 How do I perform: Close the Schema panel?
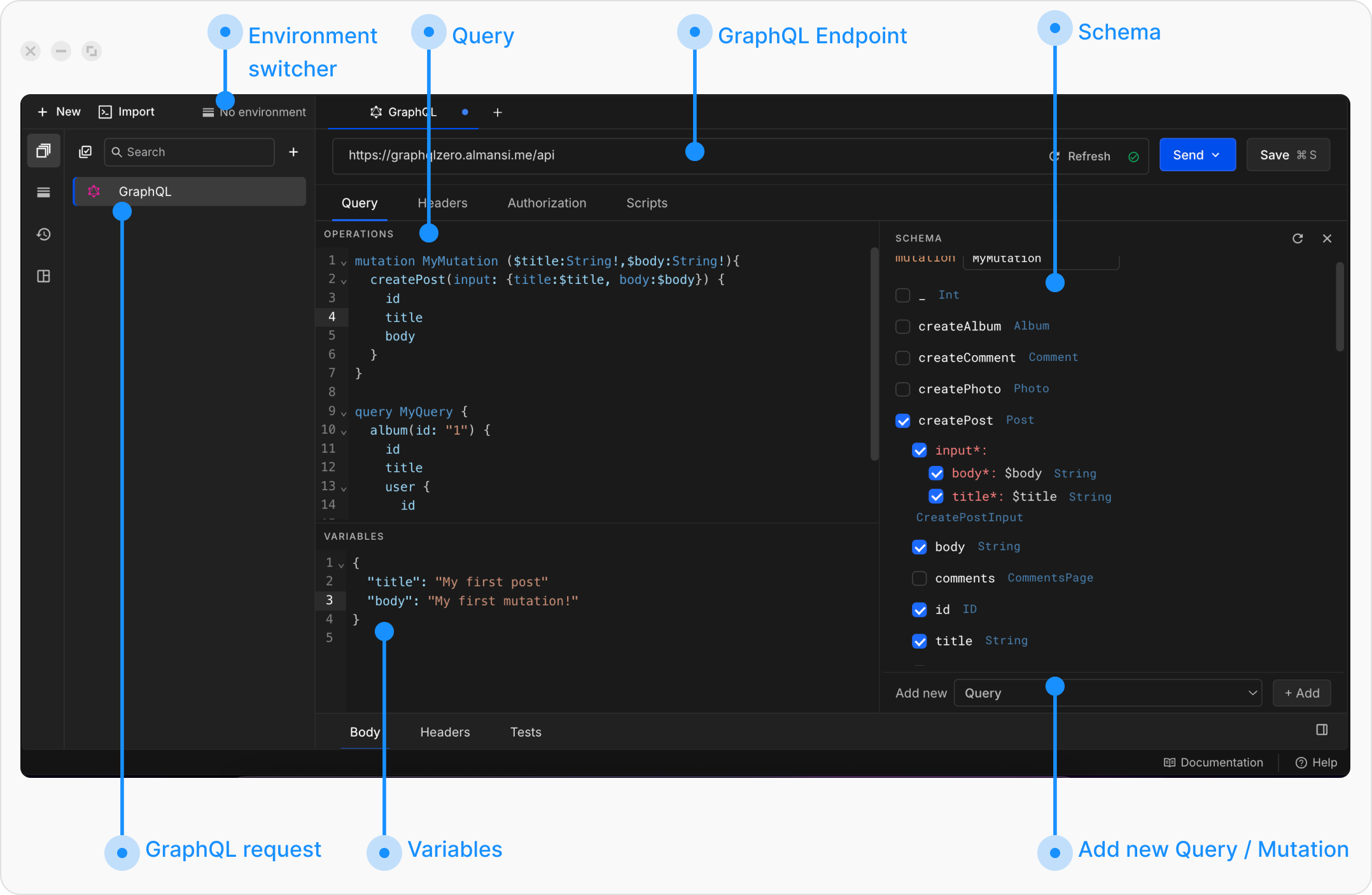point(1327,238)
